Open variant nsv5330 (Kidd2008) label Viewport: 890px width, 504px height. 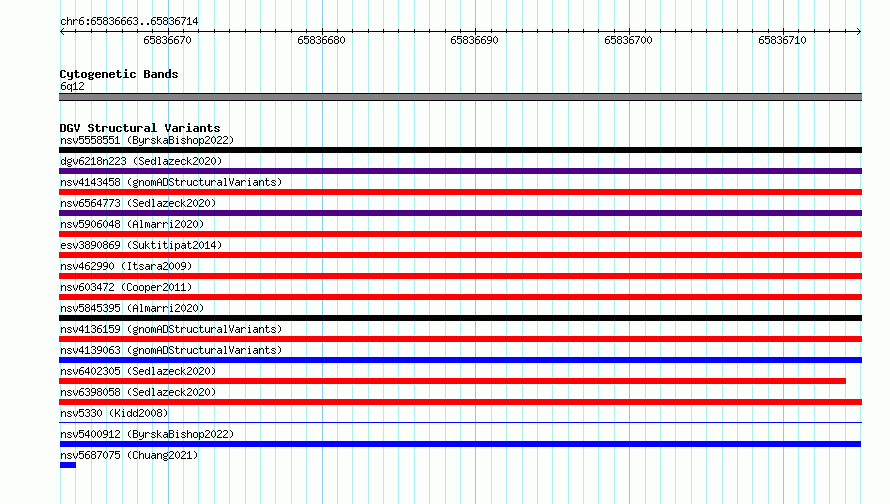(114, 413)
